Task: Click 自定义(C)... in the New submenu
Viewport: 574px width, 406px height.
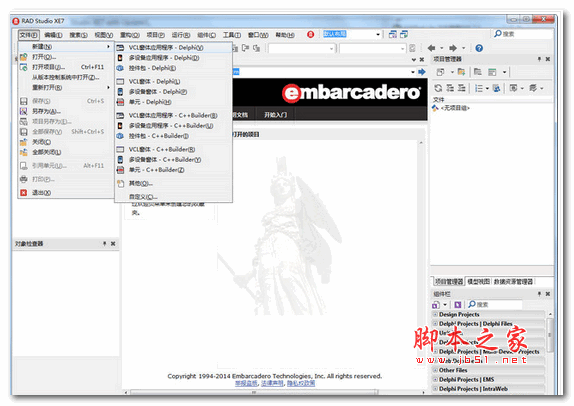Action: click(174, 197)
